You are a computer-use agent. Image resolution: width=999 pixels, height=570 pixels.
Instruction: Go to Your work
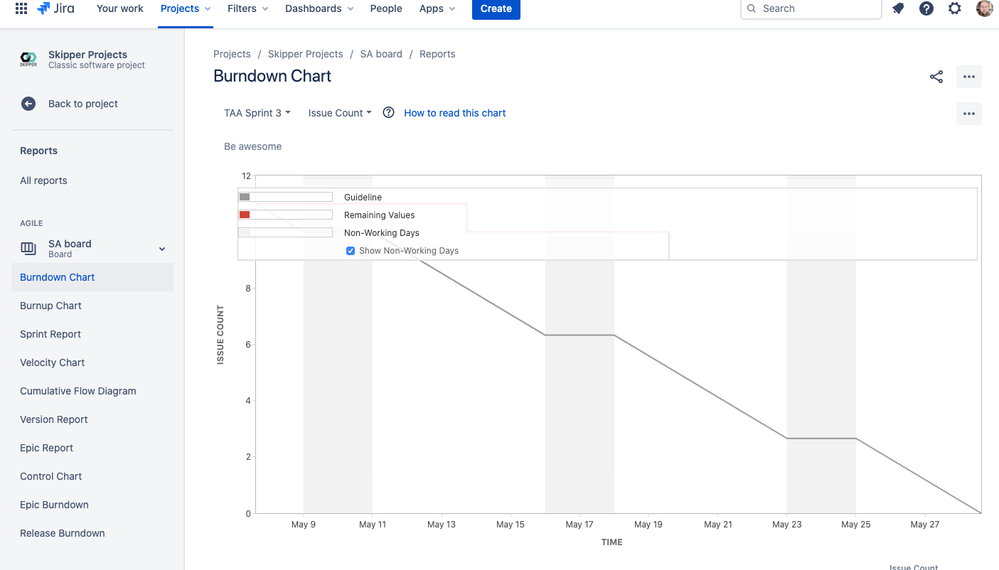[120, 8]
